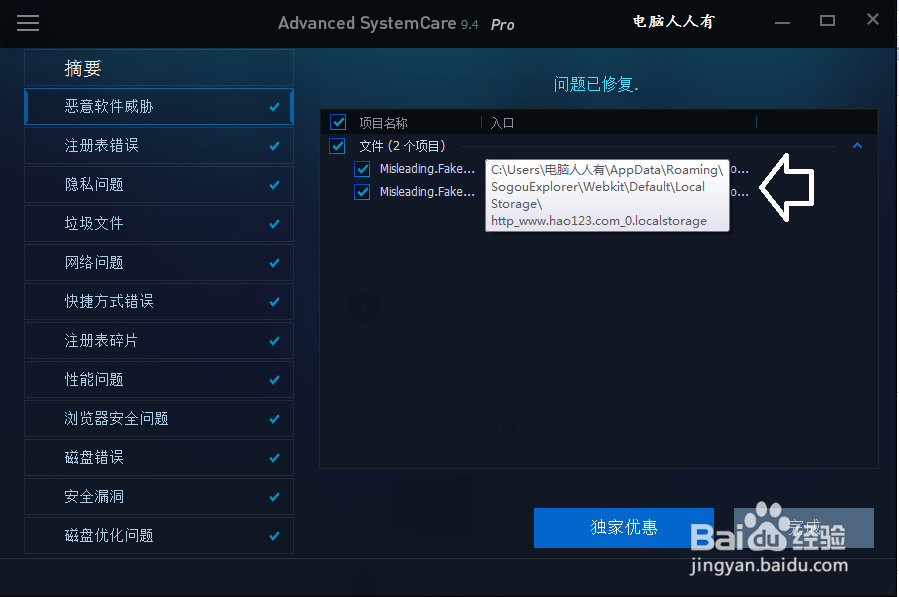Select 快捷方式错误 category

click(x=159, y=302)
